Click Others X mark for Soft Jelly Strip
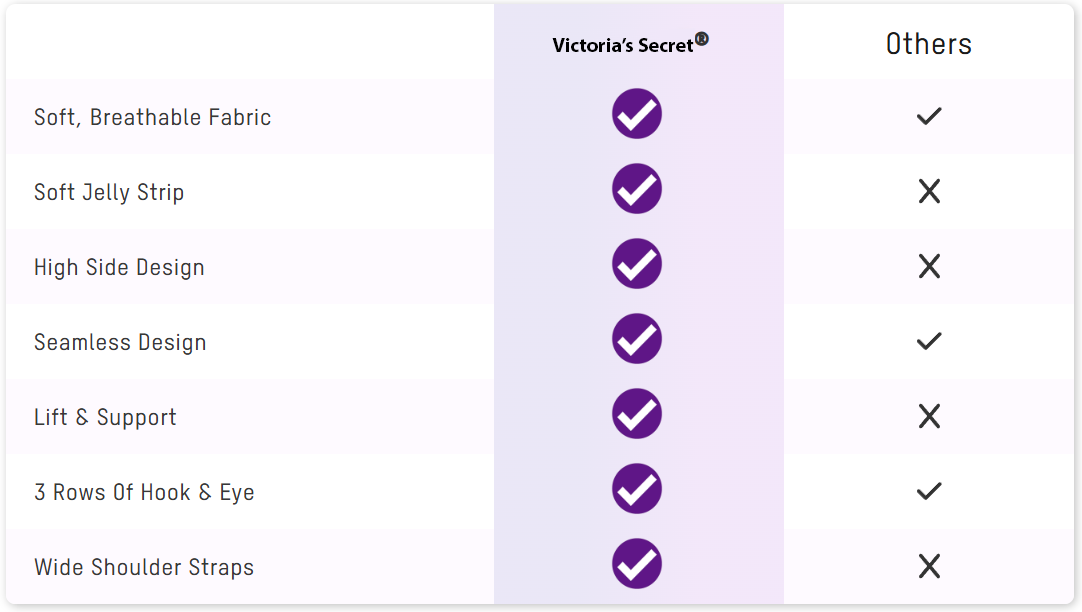 point(929,191)
